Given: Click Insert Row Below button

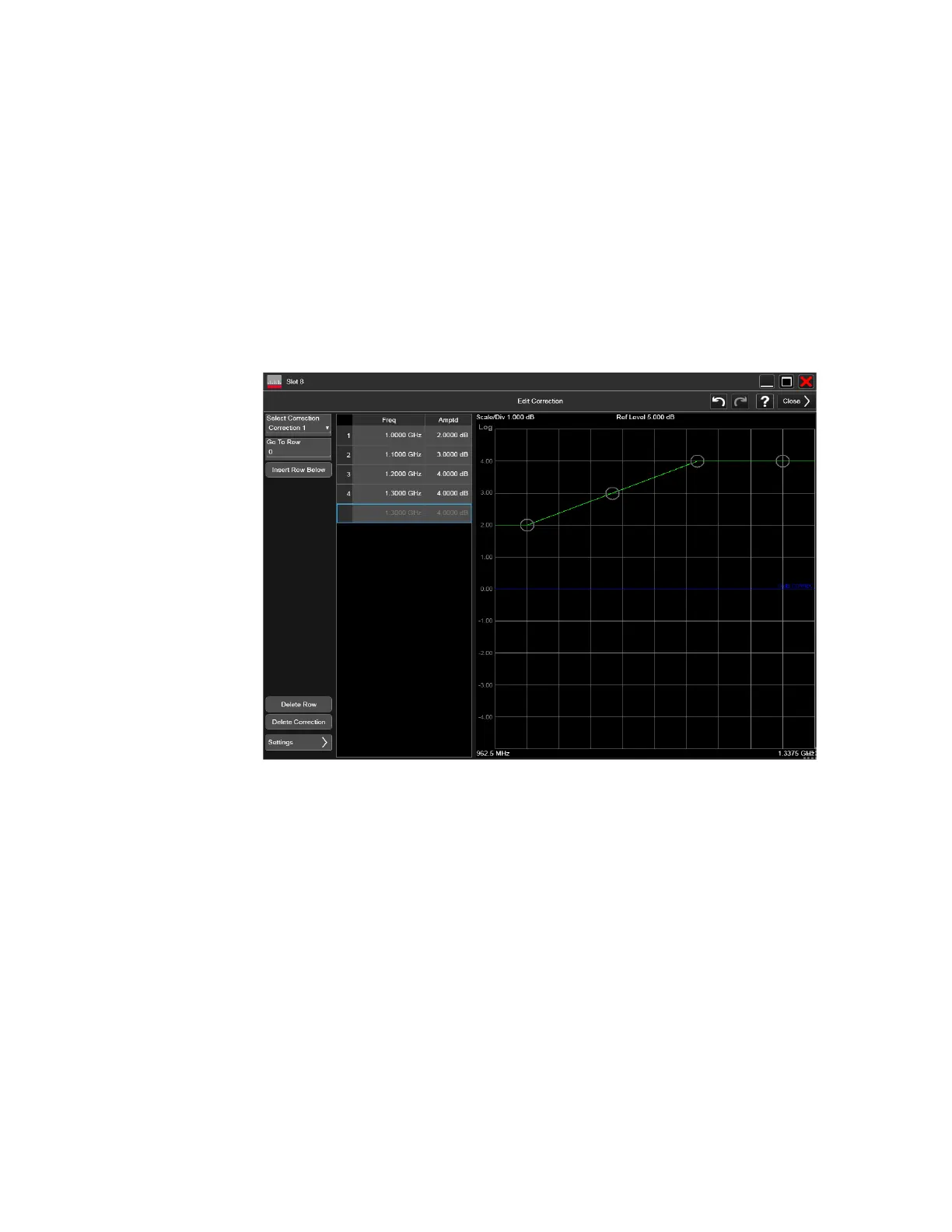Looking at the screenshot, I should tap(299, 470).
